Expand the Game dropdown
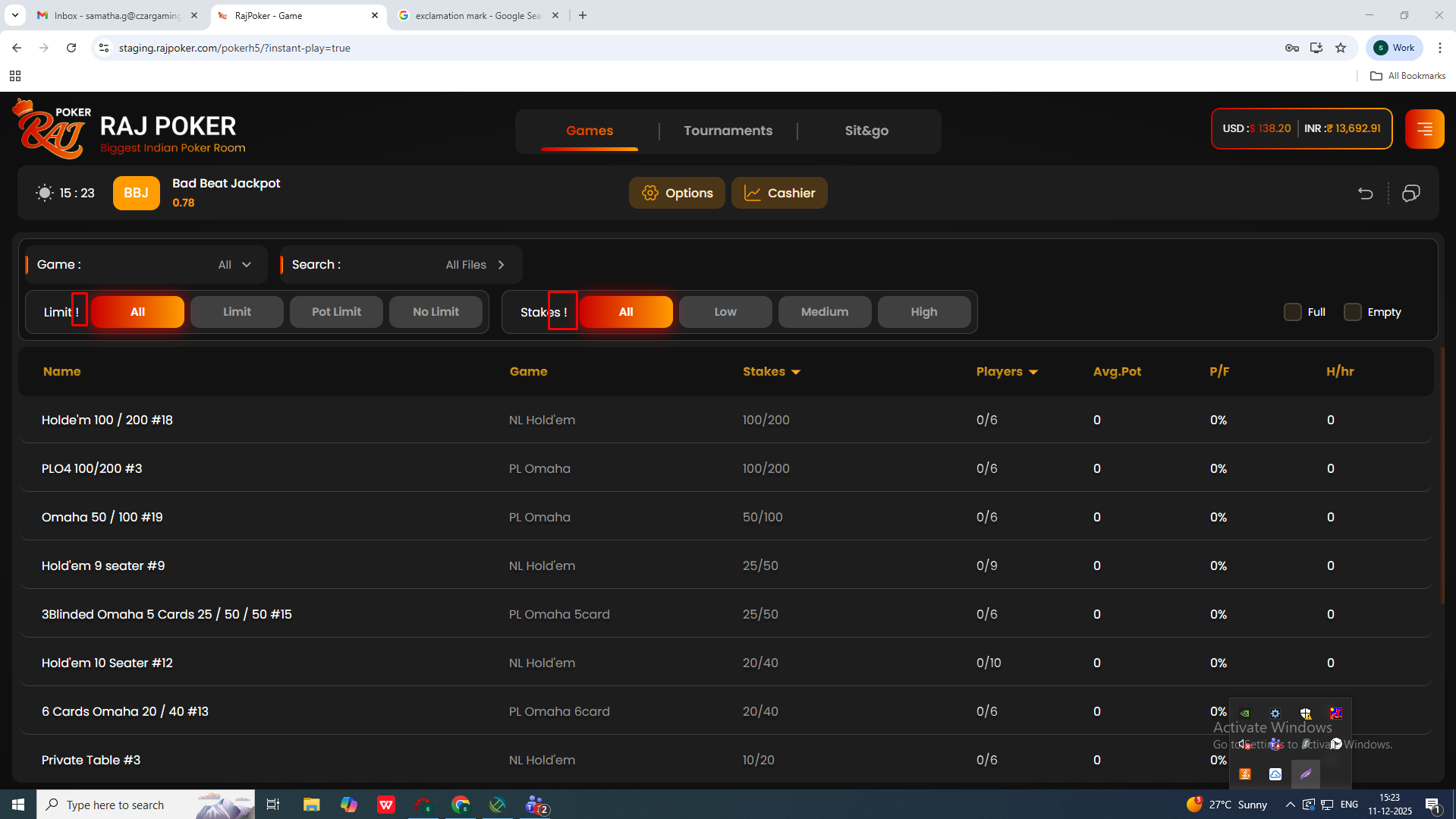The width and height of the screenshot is (1456, 819). coord(234,265)
